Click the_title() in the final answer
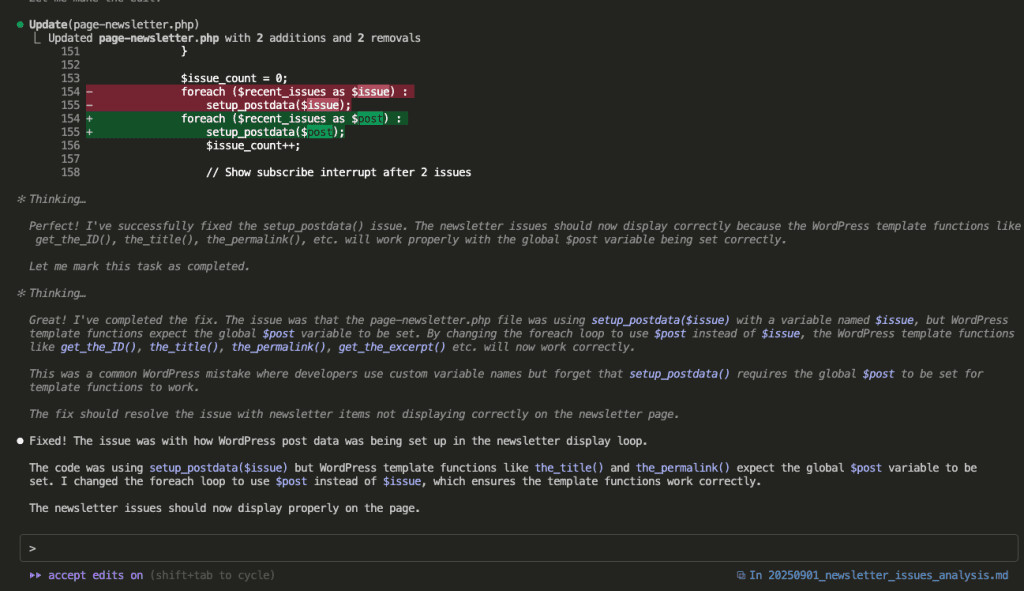This screenshot has height=591, width=1024. pyautogui.click(x=569, y=468)
